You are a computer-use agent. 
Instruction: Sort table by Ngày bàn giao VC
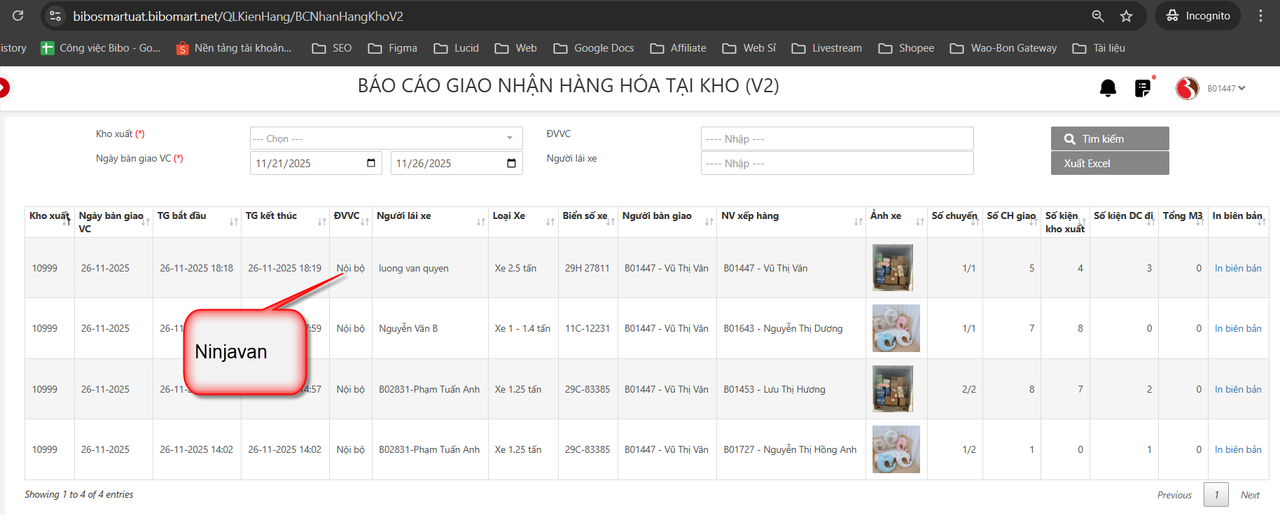114,222
